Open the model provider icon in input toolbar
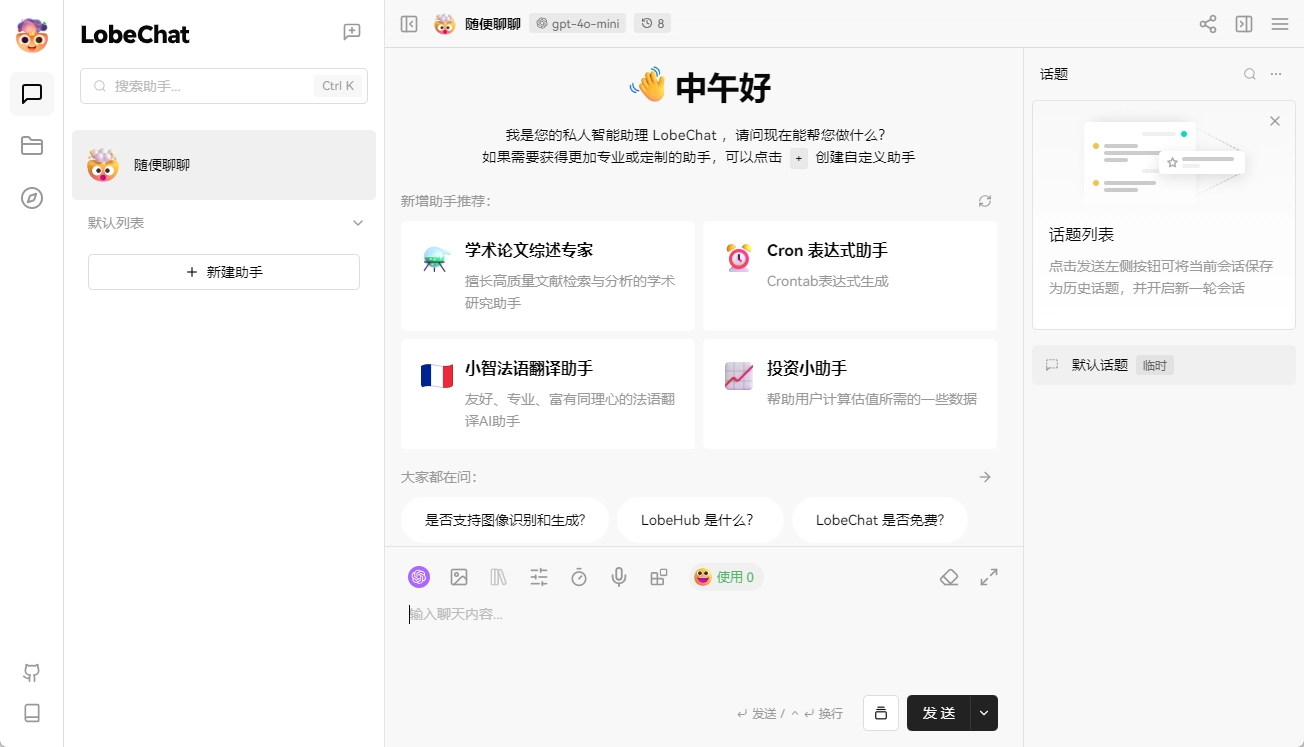The height and width of the screenshot is (747, 1304). coord(419,577)
